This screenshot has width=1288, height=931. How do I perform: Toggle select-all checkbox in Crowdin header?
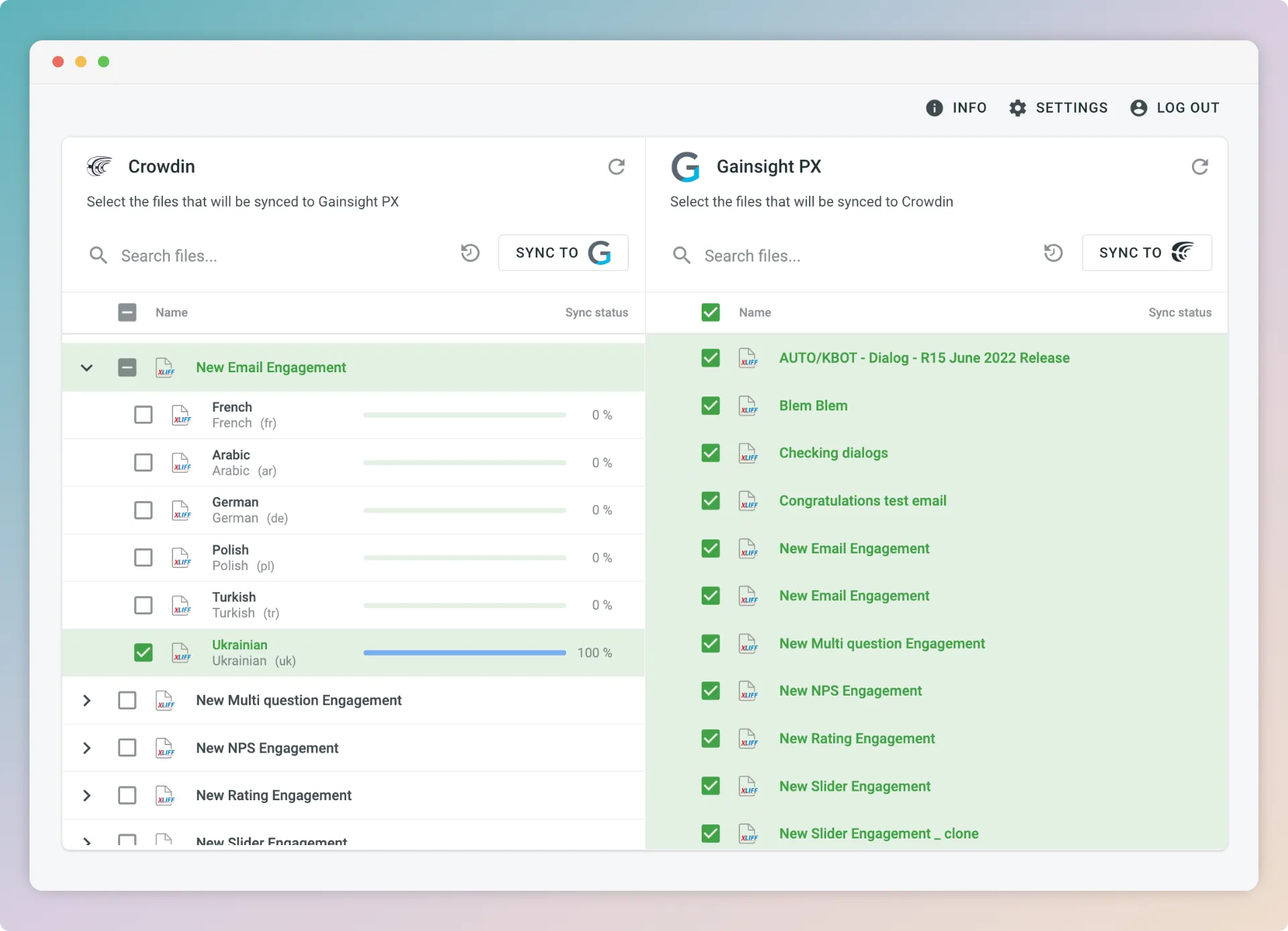[127, 313]
